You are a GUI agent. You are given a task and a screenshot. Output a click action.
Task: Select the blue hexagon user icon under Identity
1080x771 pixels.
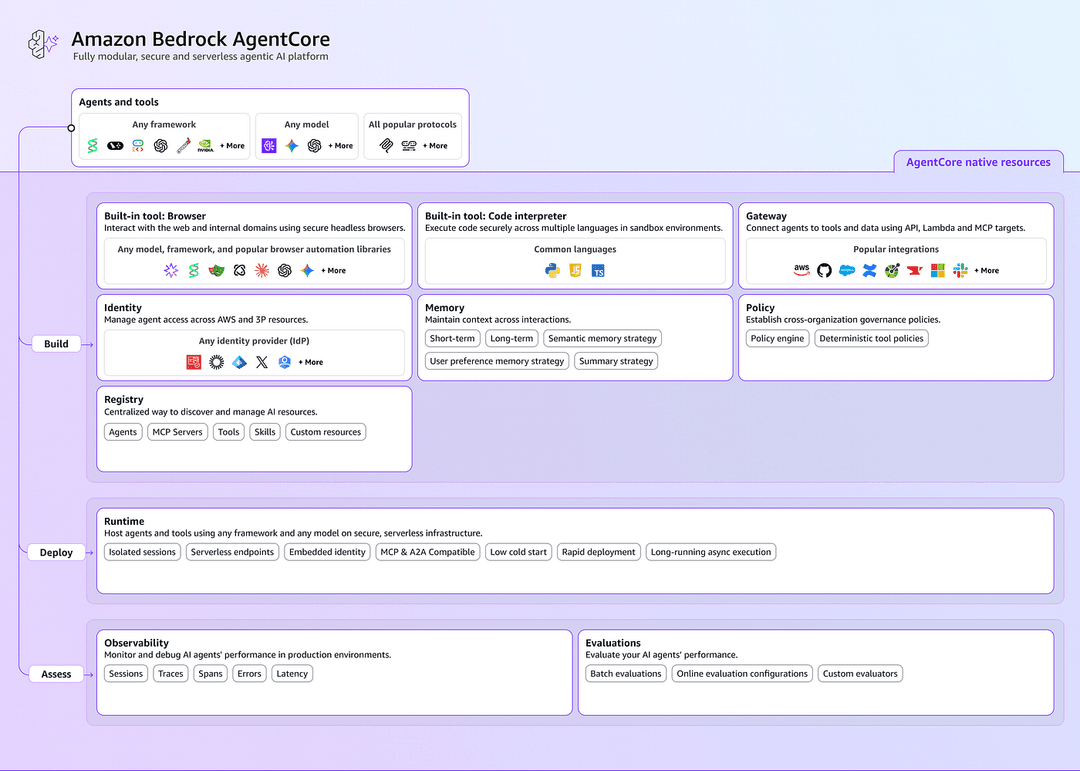click(x=284, y=362)
